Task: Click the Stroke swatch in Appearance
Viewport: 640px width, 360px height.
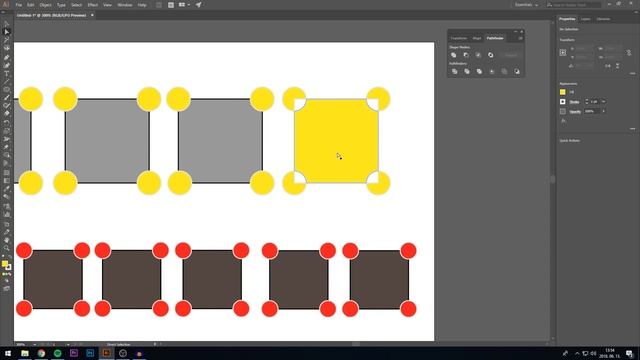Action: 563,102
